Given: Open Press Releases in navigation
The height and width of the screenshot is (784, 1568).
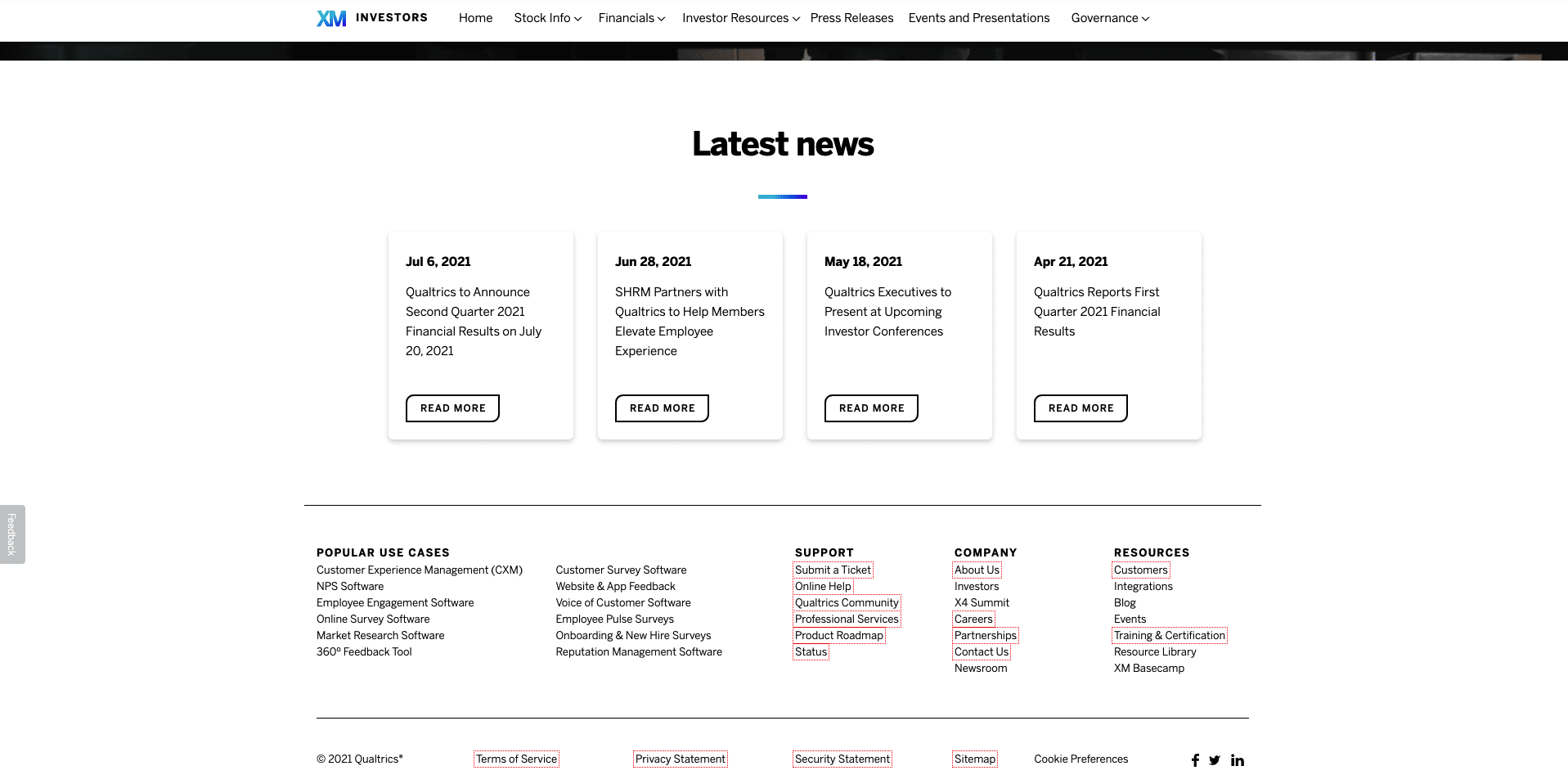Looking at the screenshot, I should coord(851,18).
